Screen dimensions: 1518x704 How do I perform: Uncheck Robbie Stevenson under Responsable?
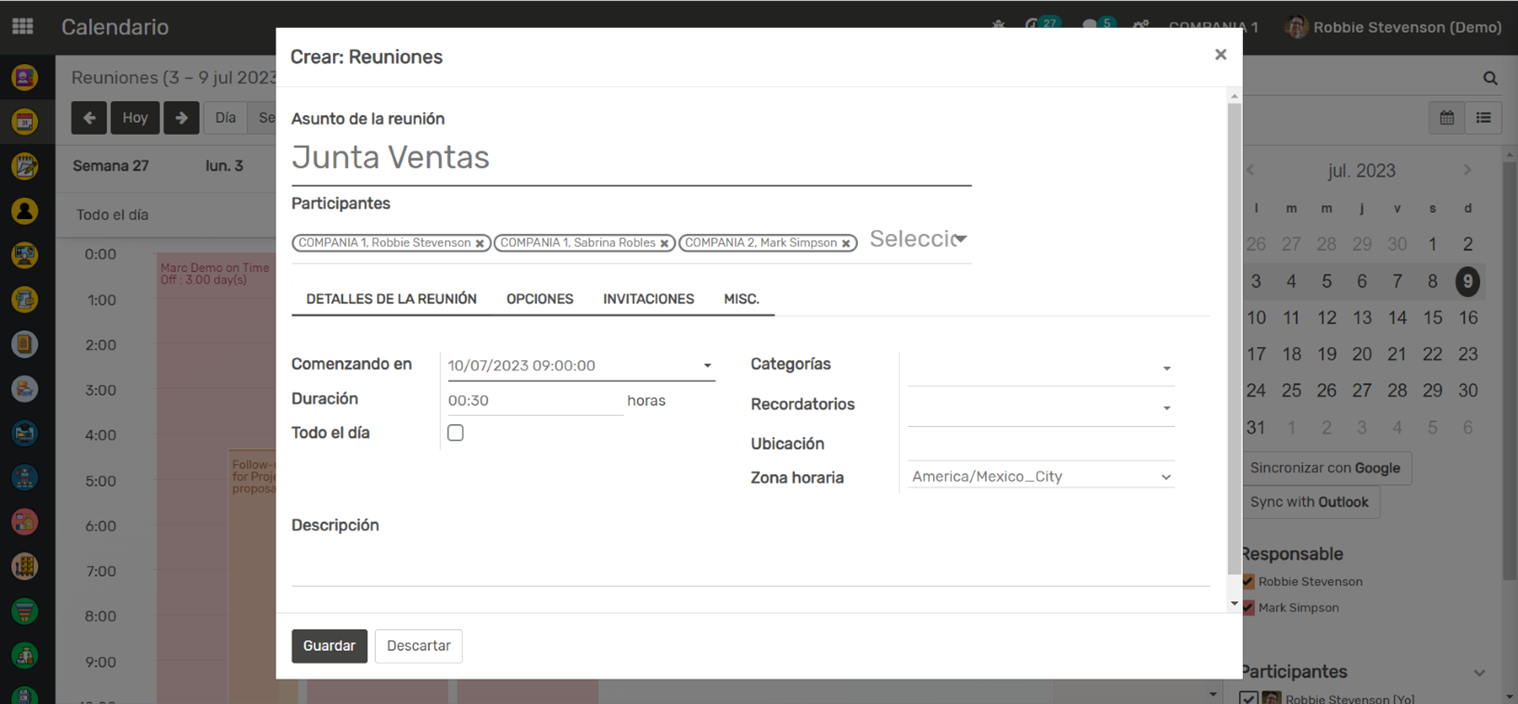coord(1247,581)
